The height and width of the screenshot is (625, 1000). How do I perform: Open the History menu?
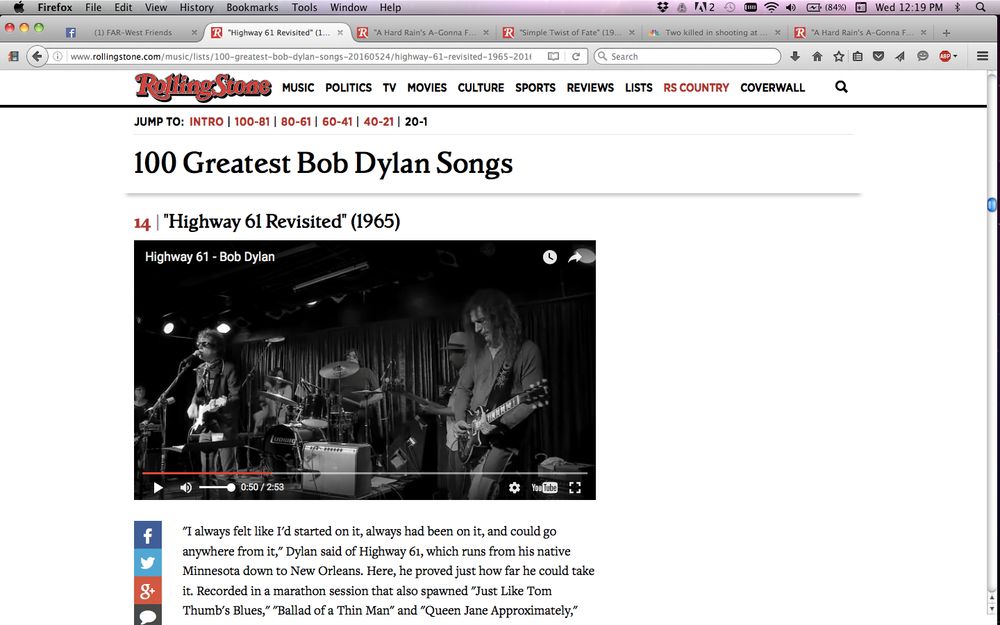click(196, 8)
